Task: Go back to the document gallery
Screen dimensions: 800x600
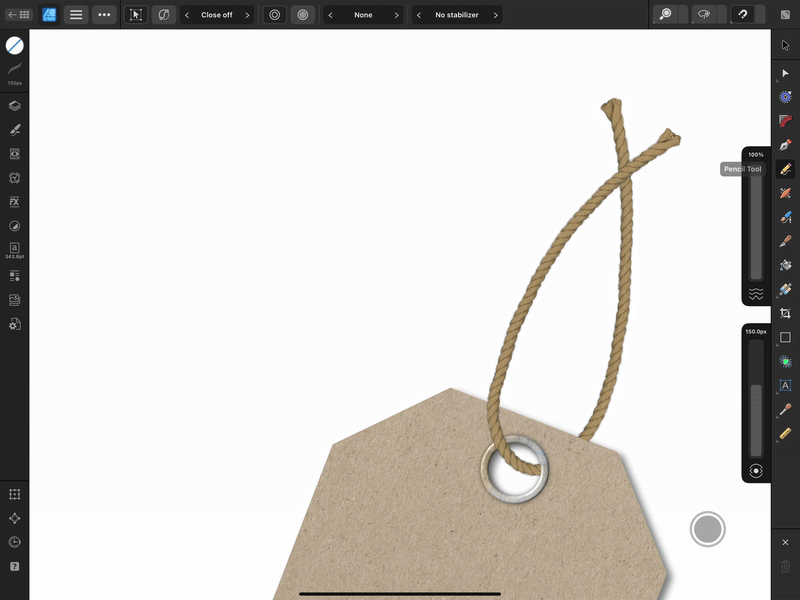Action: (18, 15)
